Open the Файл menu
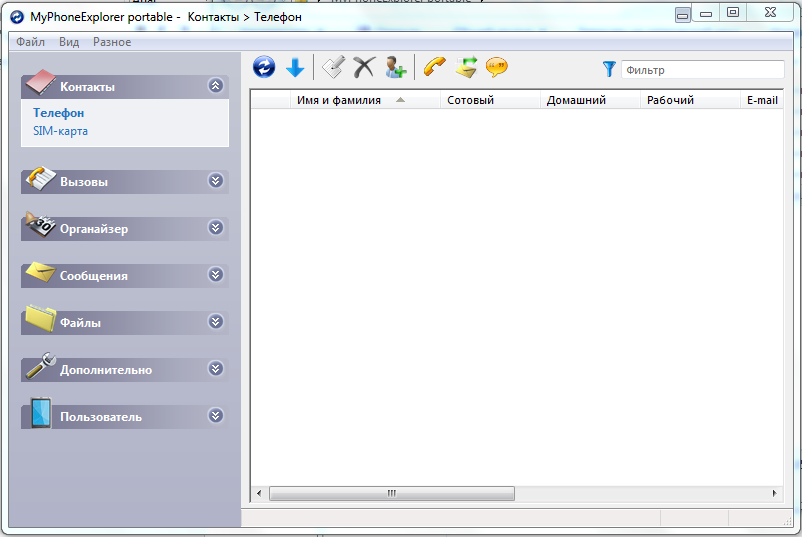 point(30,42)
